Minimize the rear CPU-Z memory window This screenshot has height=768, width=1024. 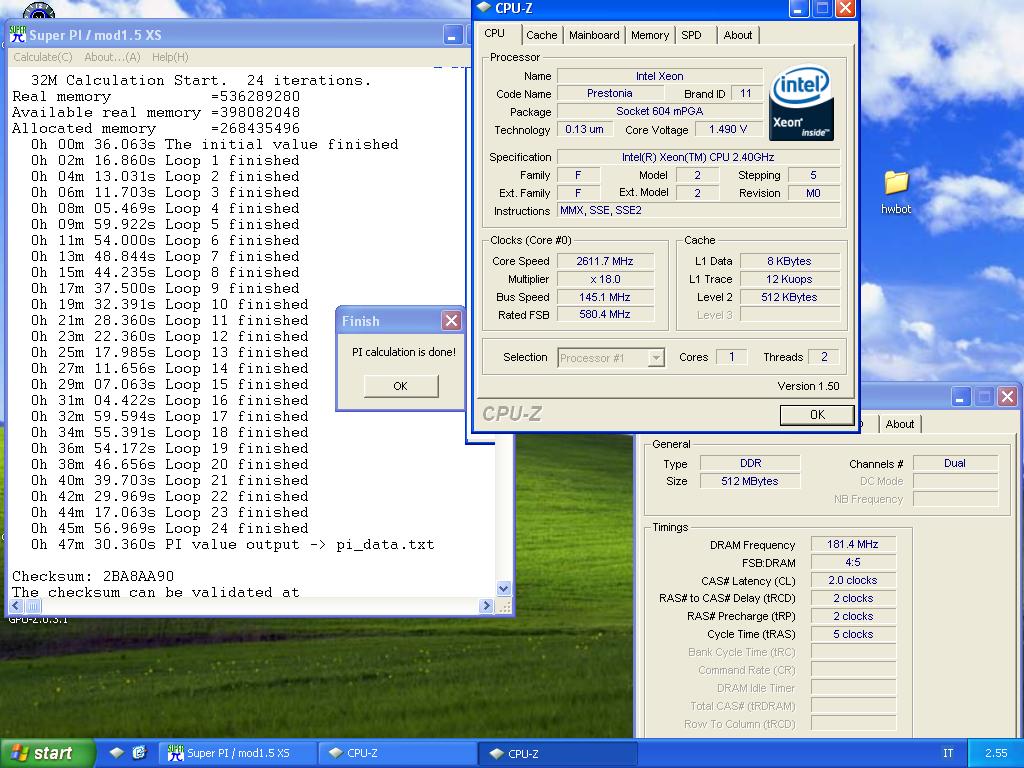(961, 396)
